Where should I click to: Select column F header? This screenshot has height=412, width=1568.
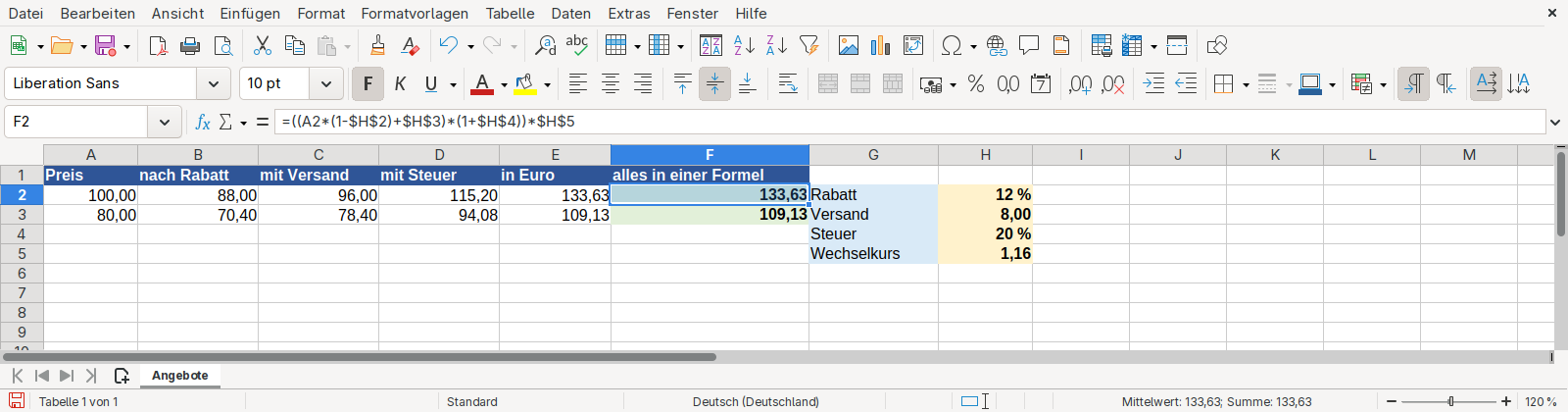click(x=710, y=155)
